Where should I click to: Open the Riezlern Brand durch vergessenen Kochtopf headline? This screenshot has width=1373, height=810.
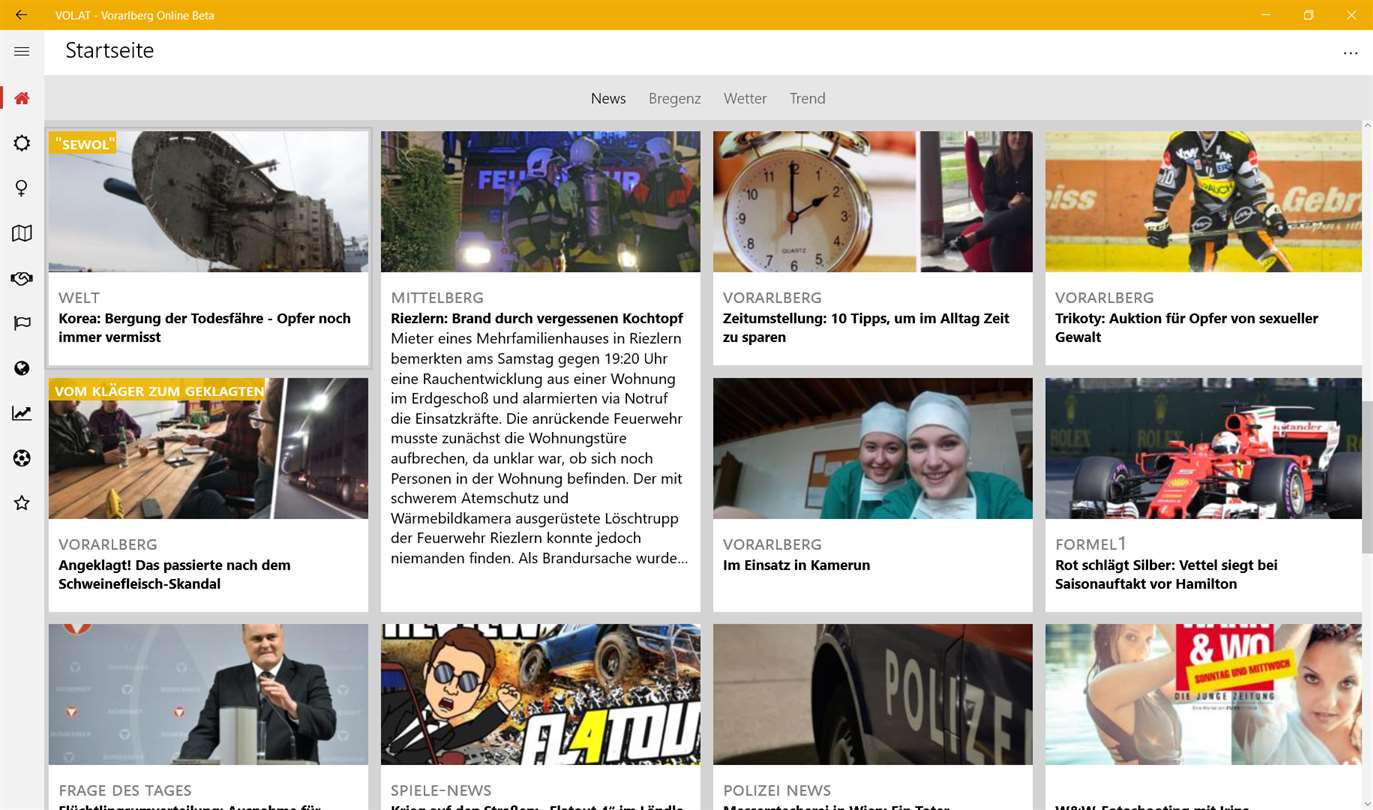[x=537, y=318]
